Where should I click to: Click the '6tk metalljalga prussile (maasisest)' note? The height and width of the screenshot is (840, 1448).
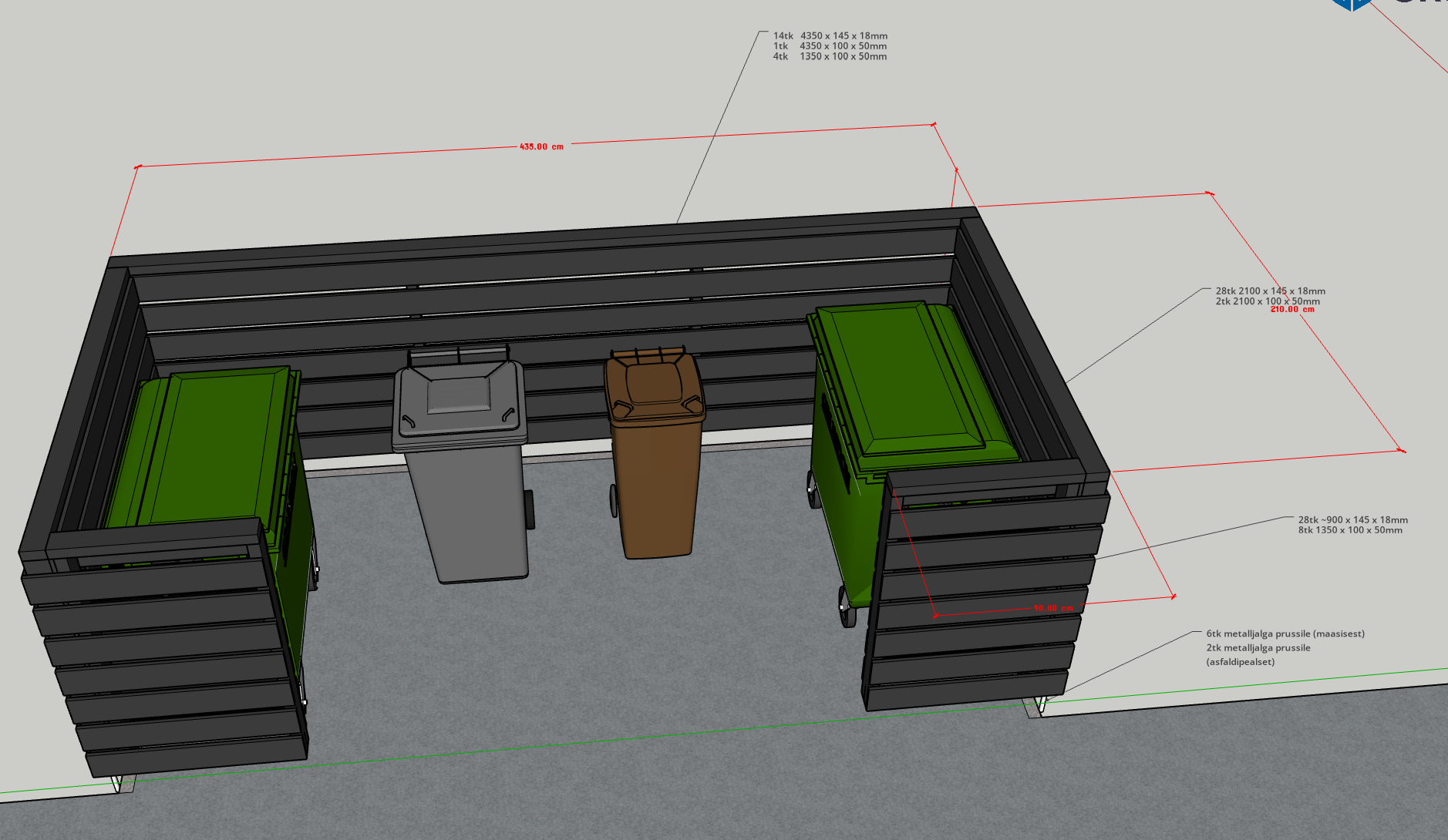(x=1285, y=634)
